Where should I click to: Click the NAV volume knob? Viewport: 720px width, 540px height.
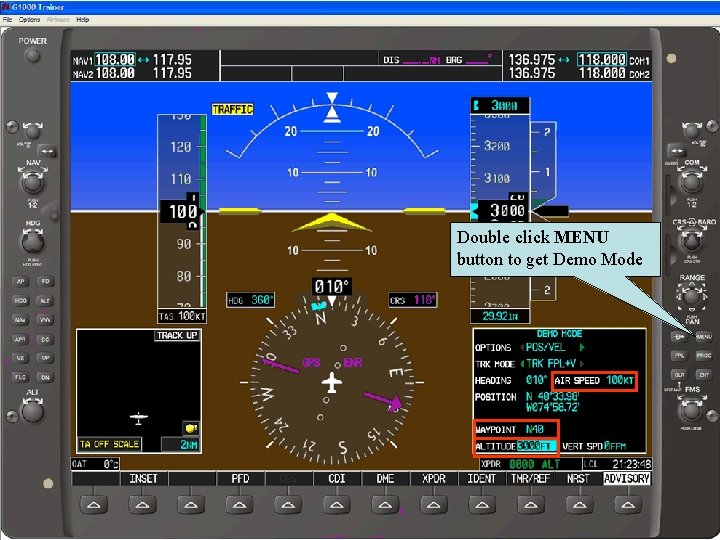[x=32, y=131]
